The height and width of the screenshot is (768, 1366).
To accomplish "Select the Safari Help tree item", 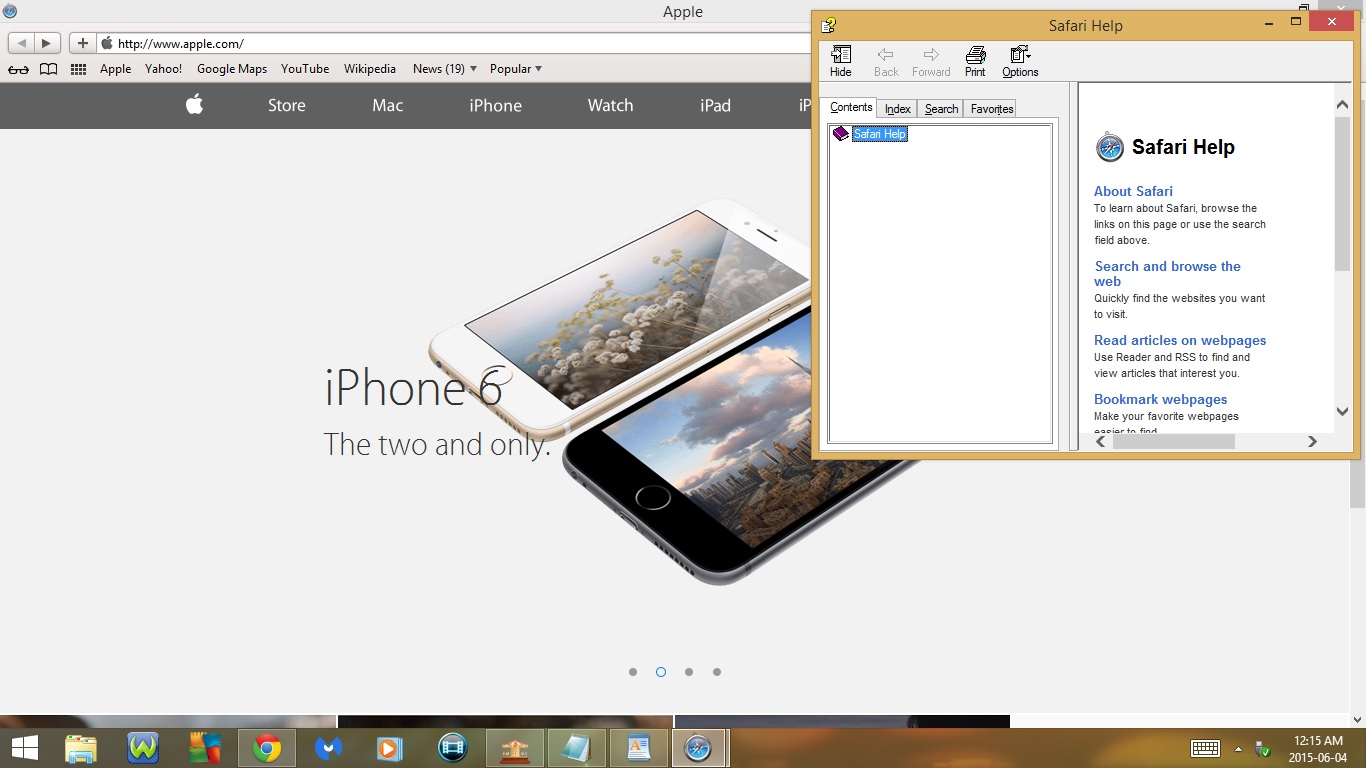I will [880, 134].
